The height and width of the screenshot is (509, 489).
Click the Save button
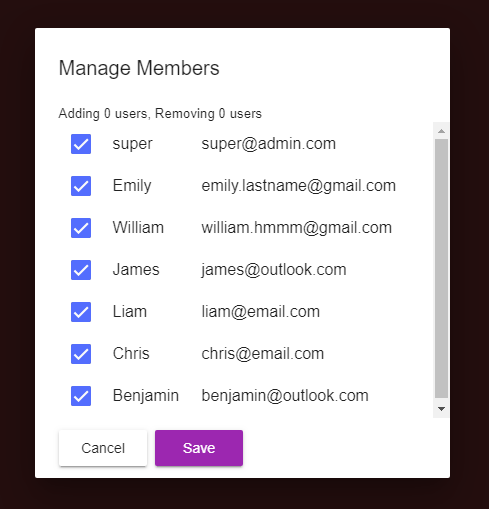tap(199, 448)
